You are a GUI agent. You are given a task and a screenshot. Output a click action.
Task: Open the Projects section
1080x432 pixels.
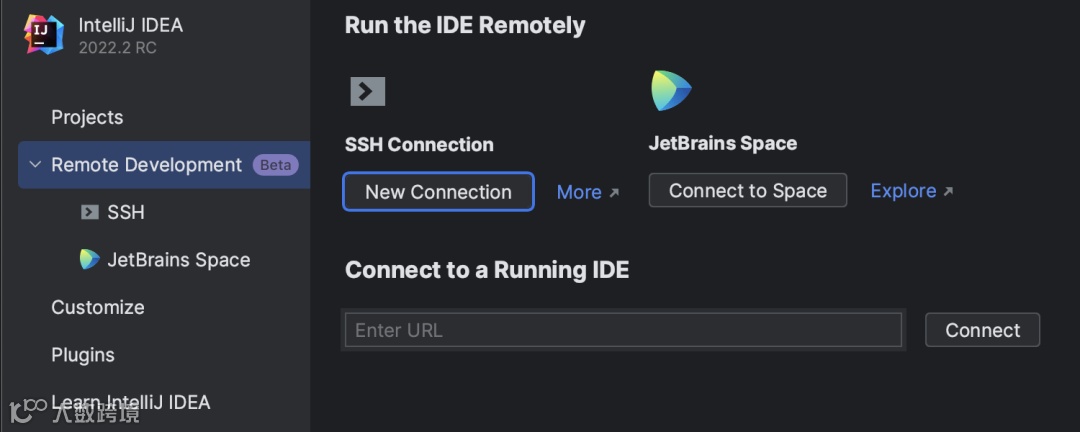(x=87, y=117)
